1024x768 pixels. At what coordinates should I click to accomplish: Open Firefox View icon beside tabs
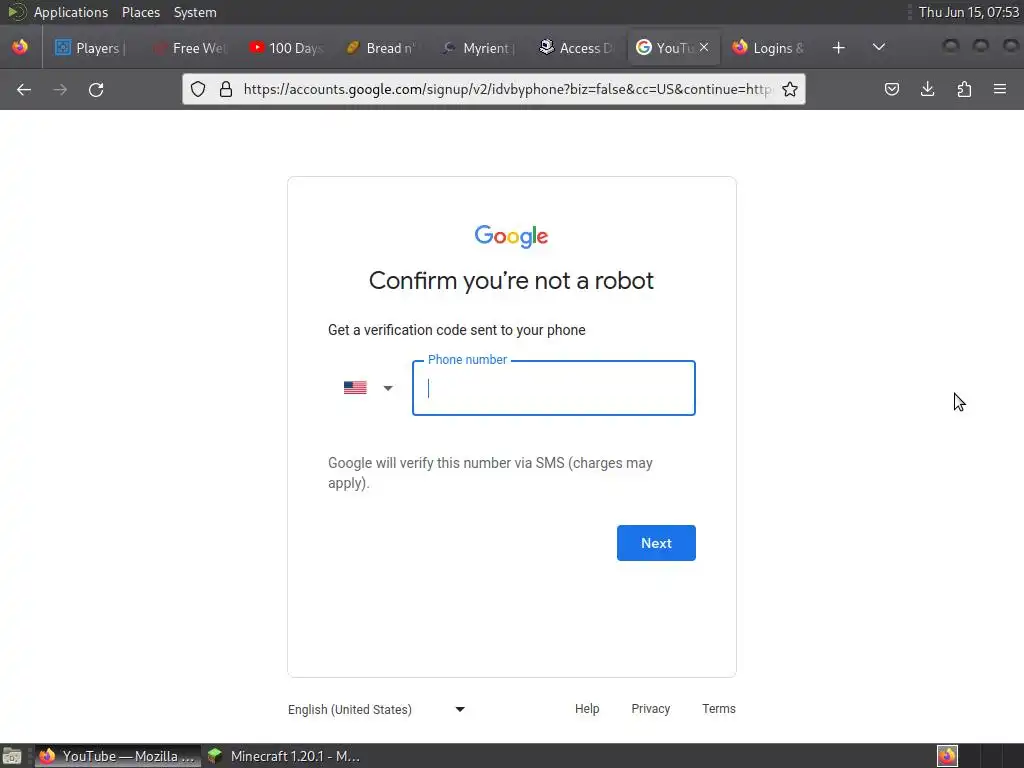click(x=20, y=47)
